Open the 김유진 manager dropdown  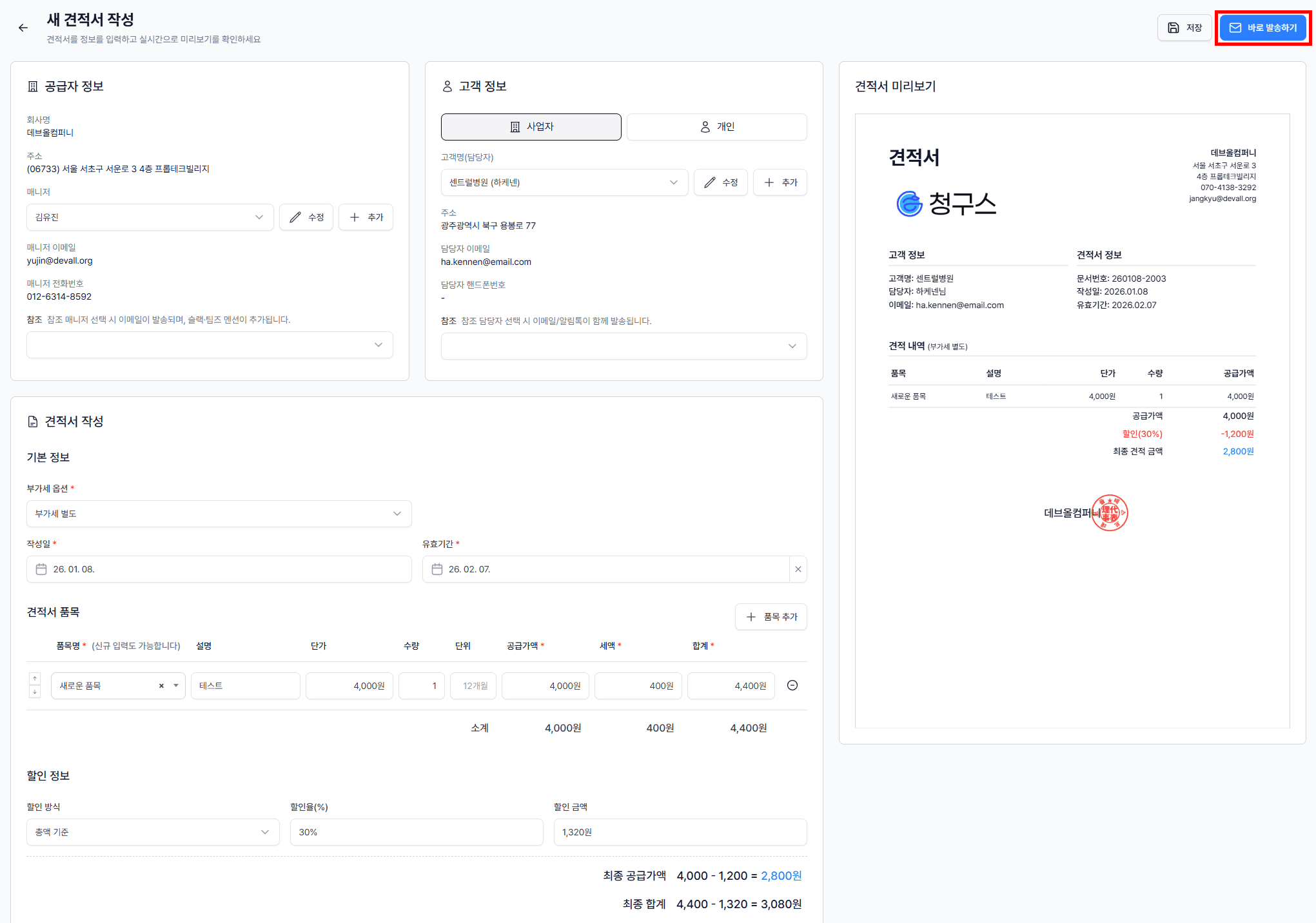click(x=150, y=217)
